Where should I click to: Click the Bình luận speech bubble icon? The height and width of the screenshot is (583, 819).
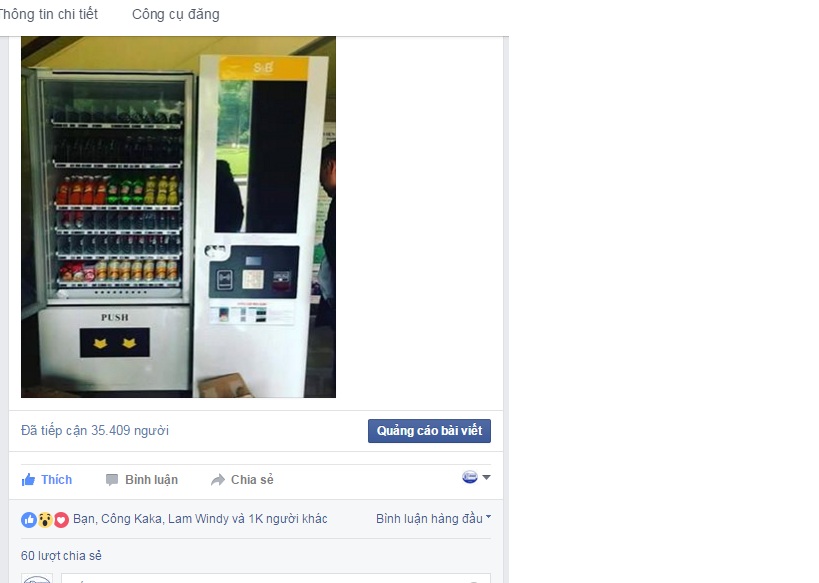112,480
